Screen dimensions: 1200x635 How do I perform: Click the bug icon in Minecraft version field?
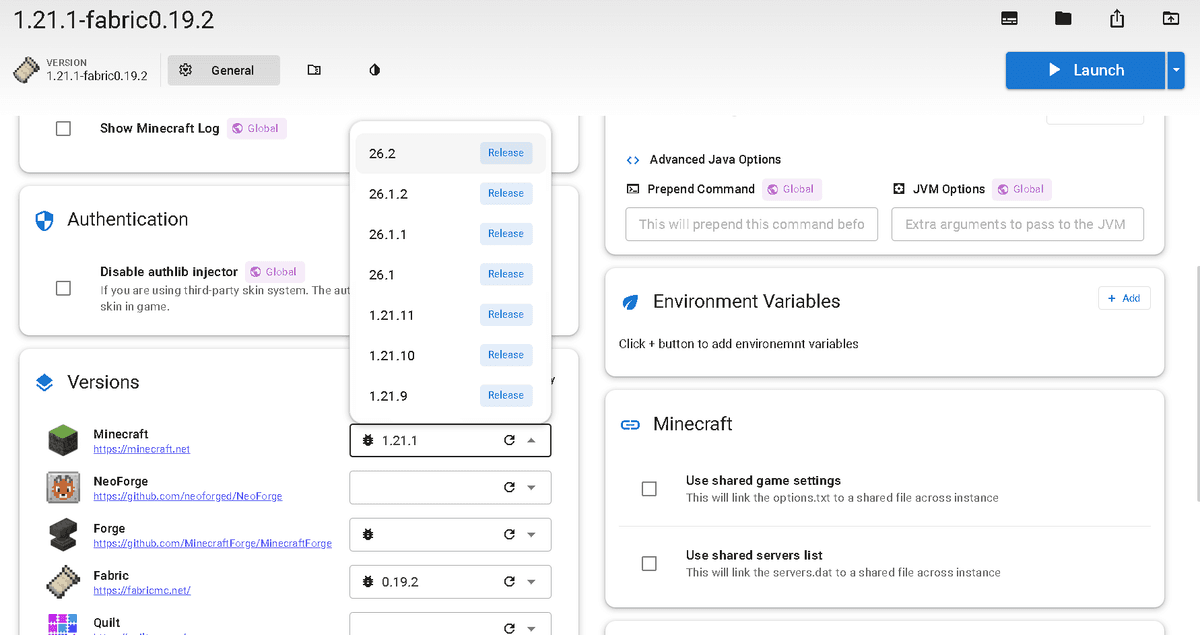pyautogui.click(x=368, y=440)
